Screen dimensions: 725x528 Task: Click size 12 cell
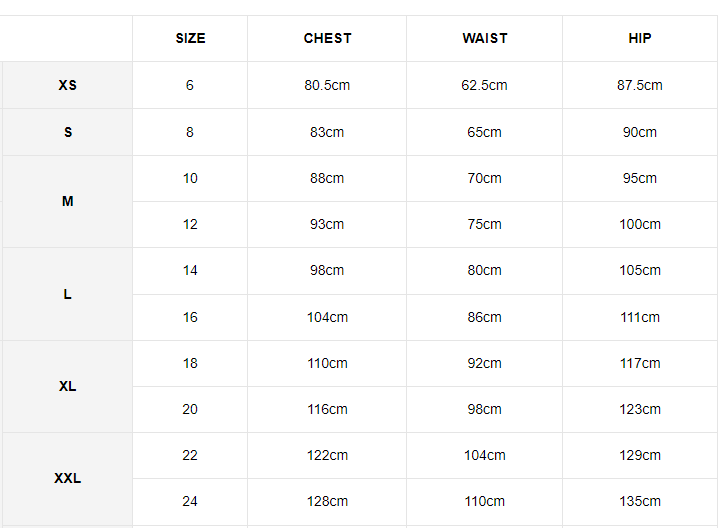pos(190,224)
